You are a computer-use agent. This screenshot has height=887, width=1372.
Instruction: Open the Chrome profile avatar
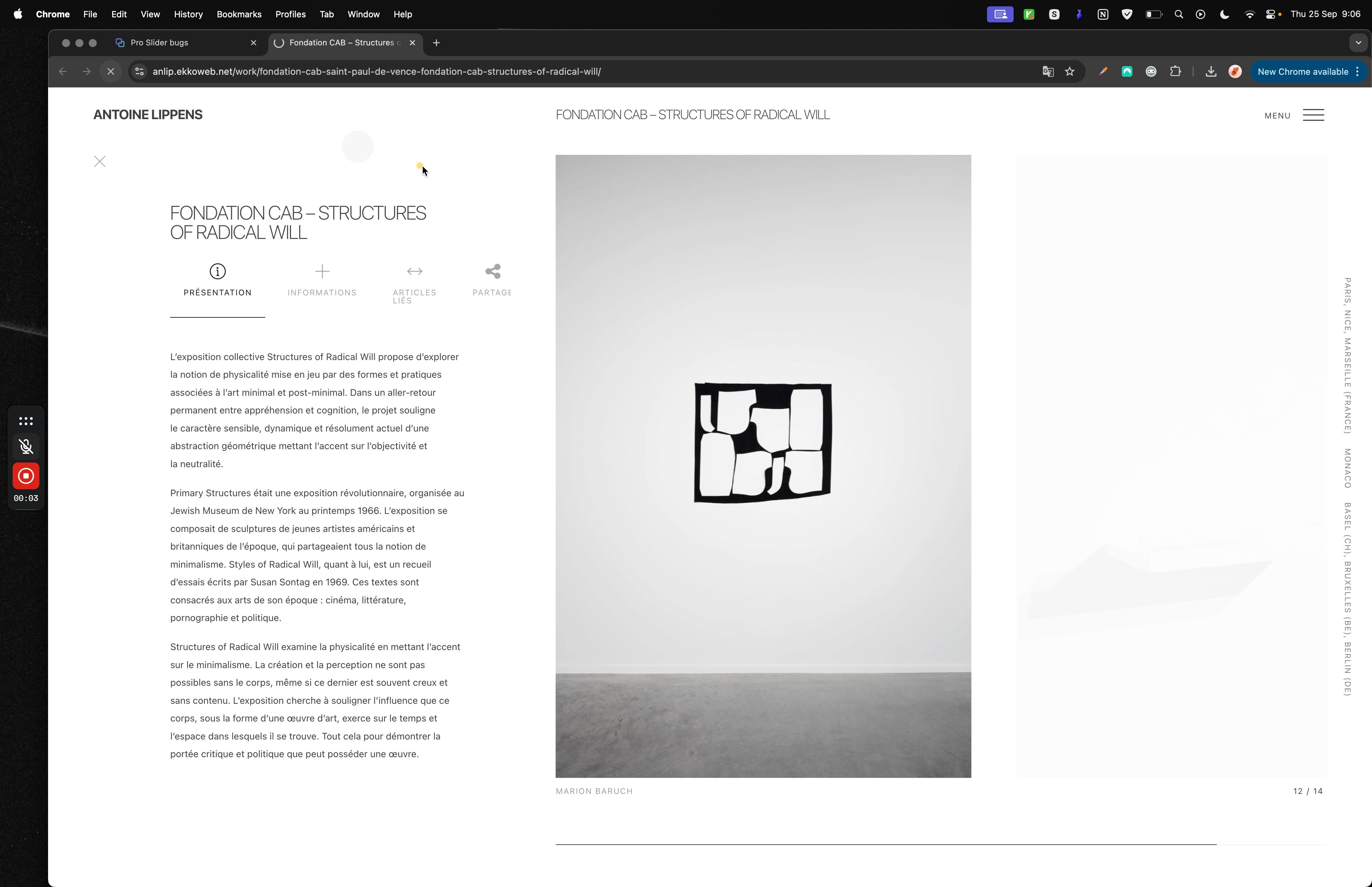click(x=1235, y=71)
